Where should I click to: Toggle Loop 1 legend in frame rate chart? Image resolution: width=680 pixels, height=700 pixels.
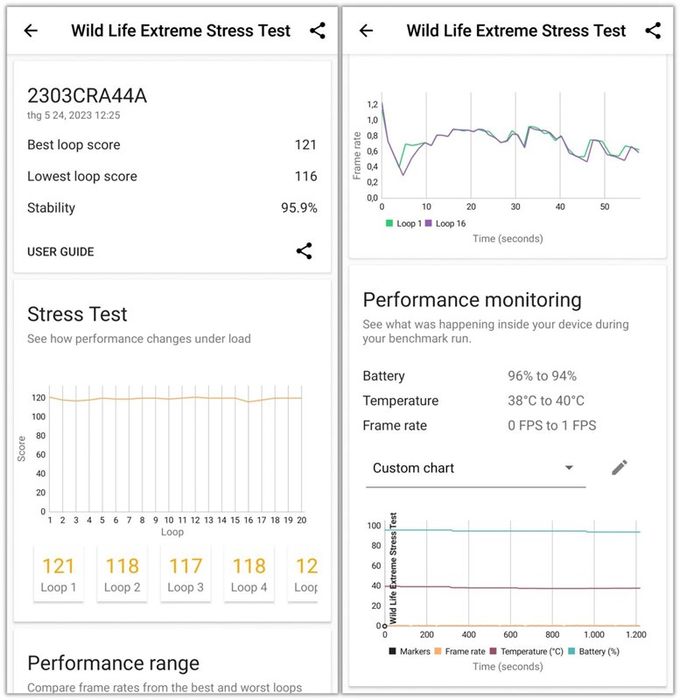[406, 223]
